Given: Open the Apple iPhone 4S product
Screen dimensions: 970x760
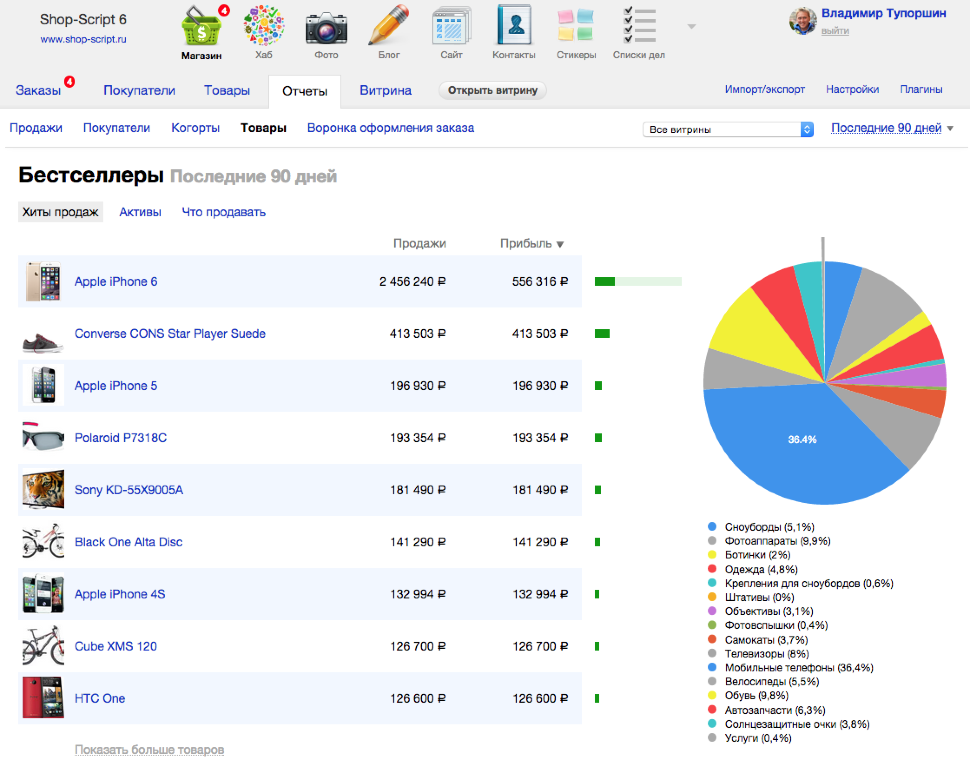Looking at the screenshot, I should click(x=120, y=594).
